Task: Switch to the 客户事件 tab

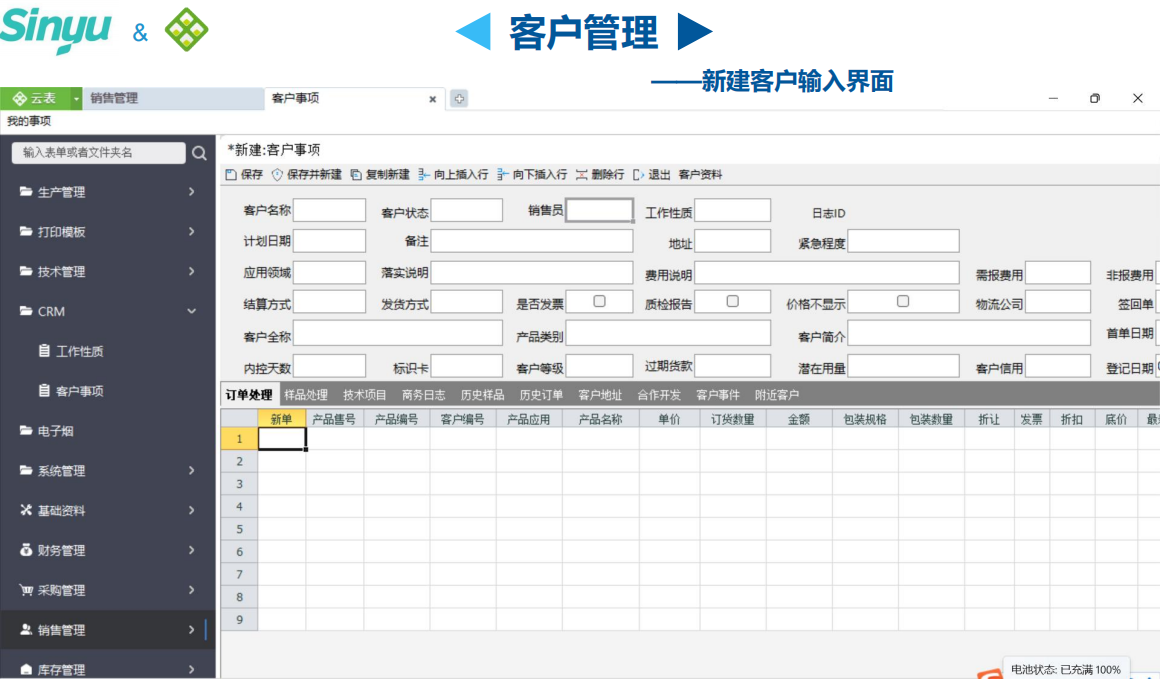Action: click(x=718, y=396)
